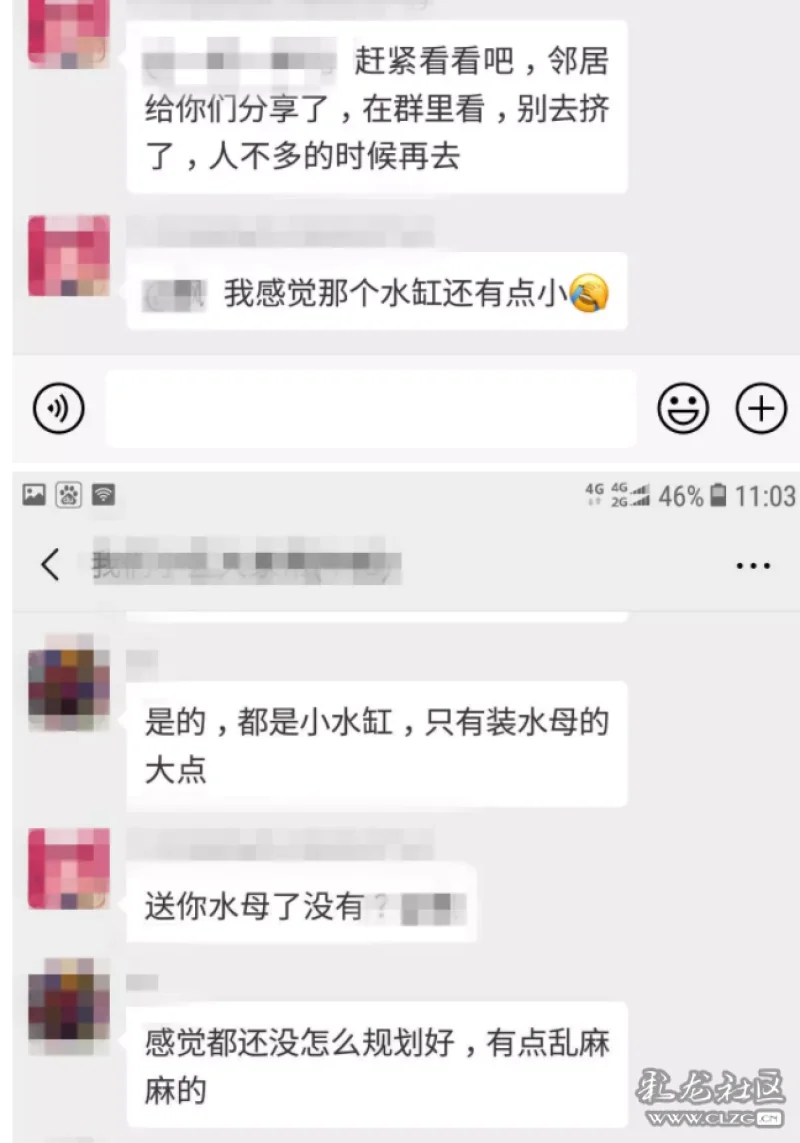800x1143 pixels.
Task: Go back with the left chevron
Action: coord(50,564)
